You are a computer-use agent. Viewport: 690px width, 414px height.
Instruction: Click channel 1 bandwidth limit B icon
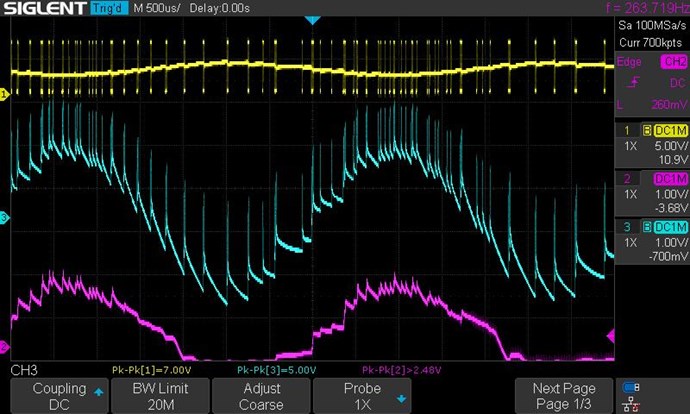[647, 131]
